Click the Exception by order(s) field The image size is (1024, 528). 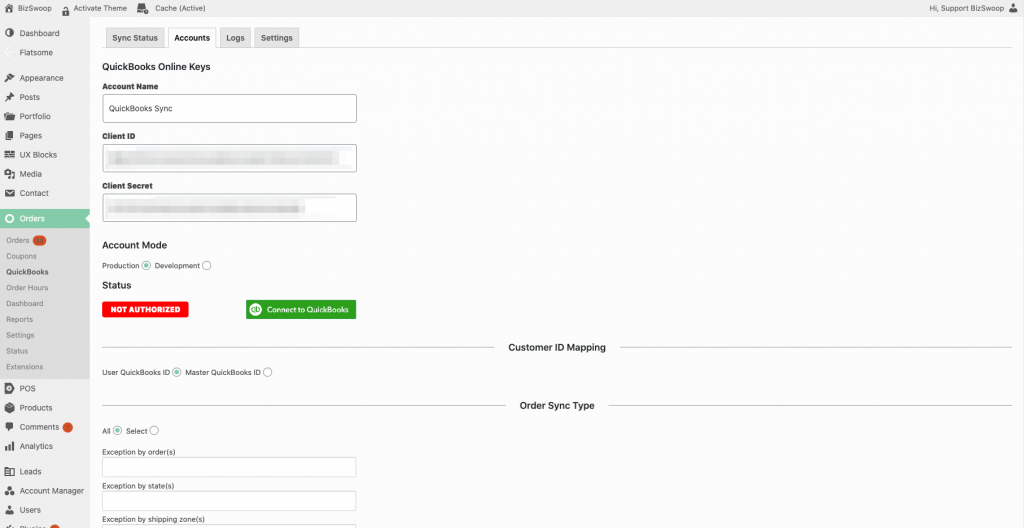pos(229,467)
